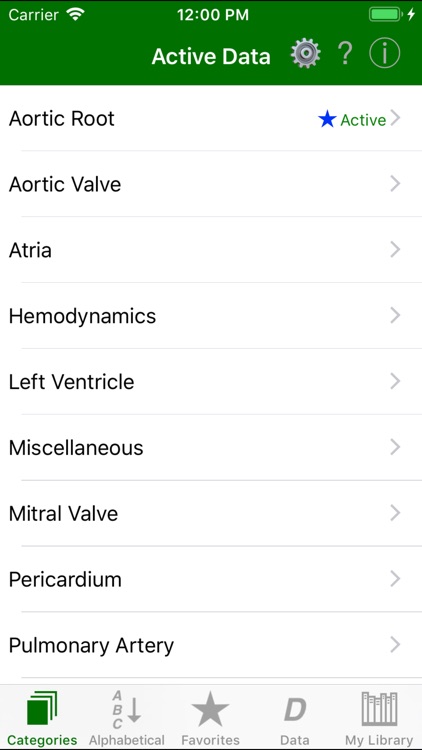Viewport: 422px width, 750px height.
Task: Open the info circle icon
Action: (384, 54)
